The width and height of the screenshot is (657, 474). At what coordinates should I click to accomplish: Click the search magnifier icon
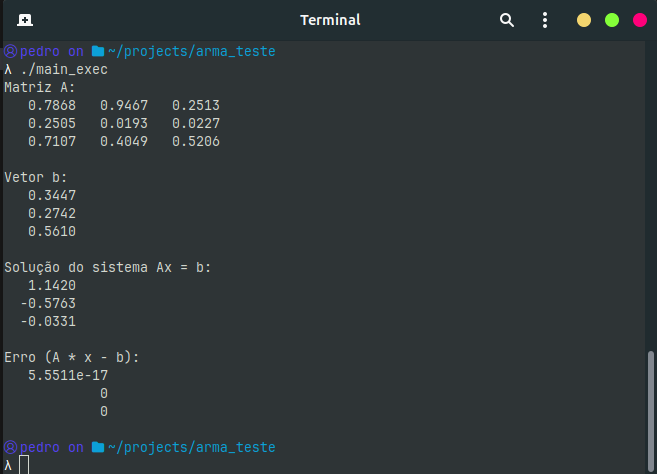point(507,20)
